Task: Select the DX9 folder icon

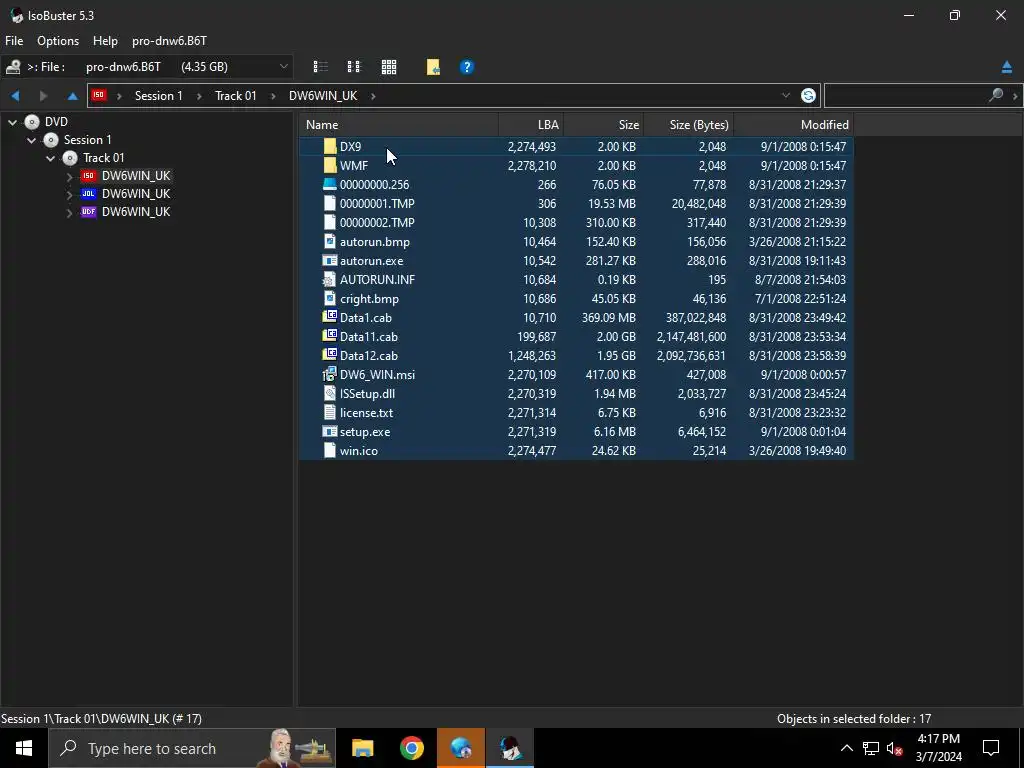Action: [330, 146]
